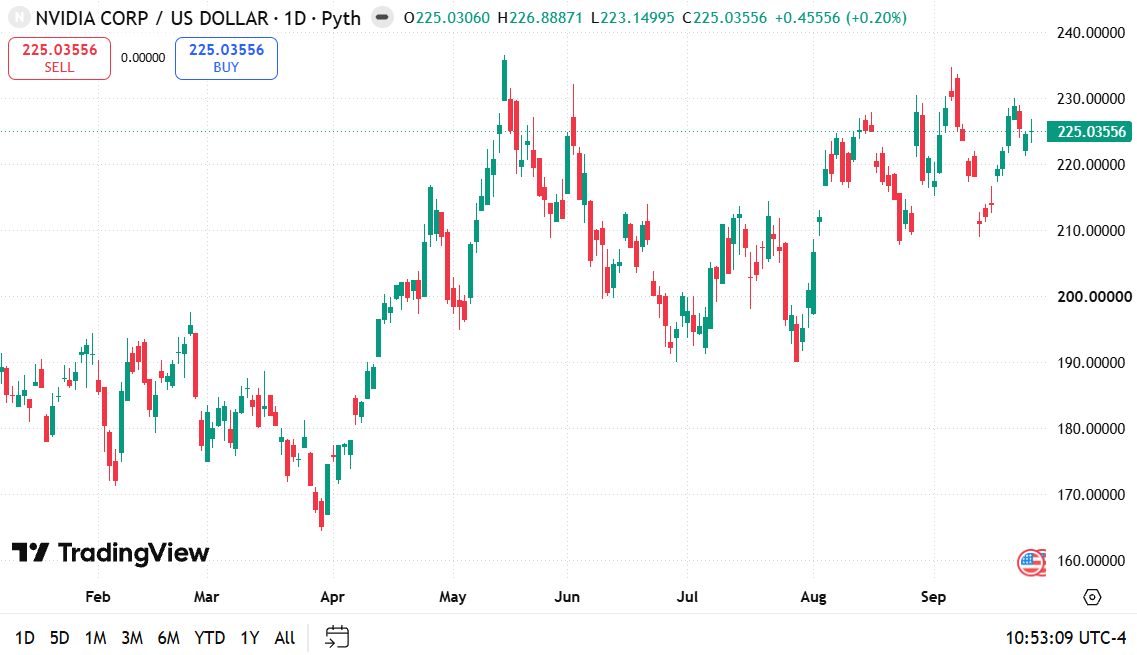Click the US flag market status icon
Image resolution: width=1137 pixels, height=655 pixels.
(x=1030, y=561)
